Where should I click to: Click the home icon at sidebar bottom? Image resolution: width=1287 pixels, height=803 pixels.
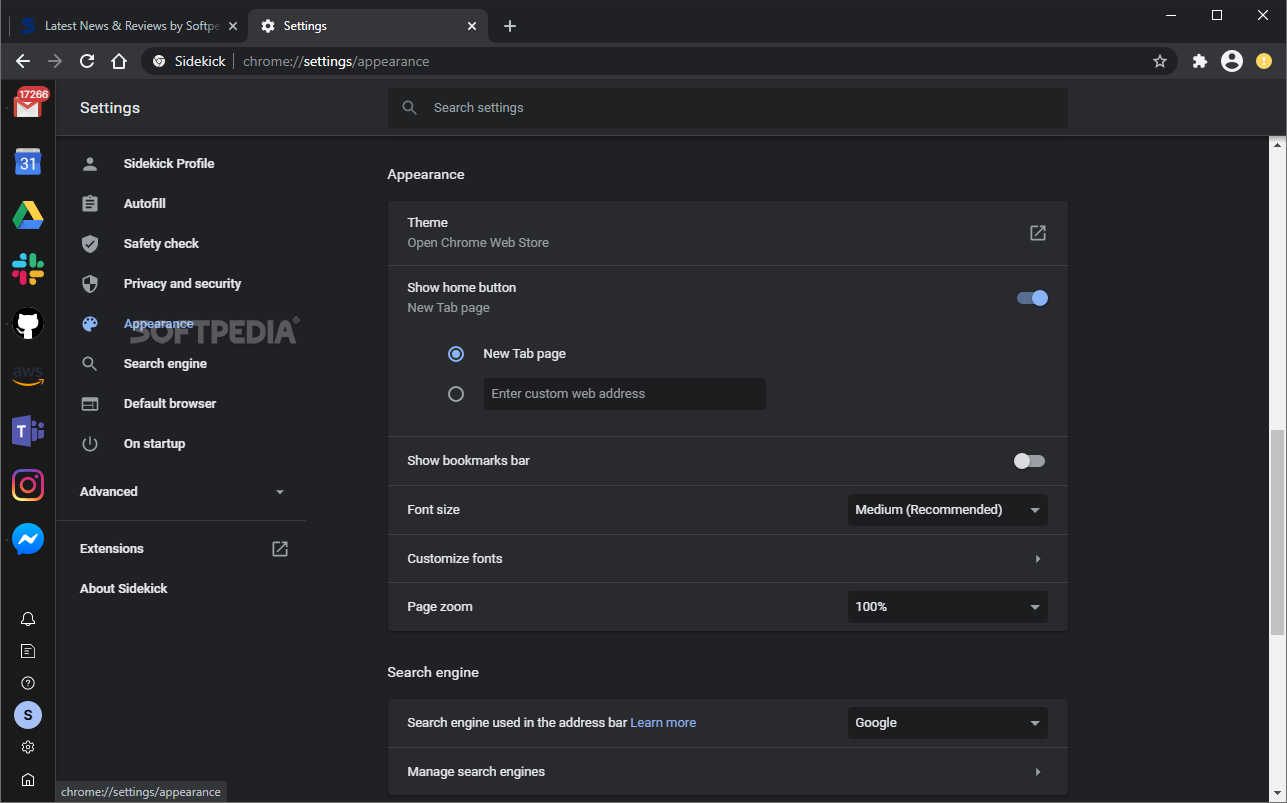[28, 779]
